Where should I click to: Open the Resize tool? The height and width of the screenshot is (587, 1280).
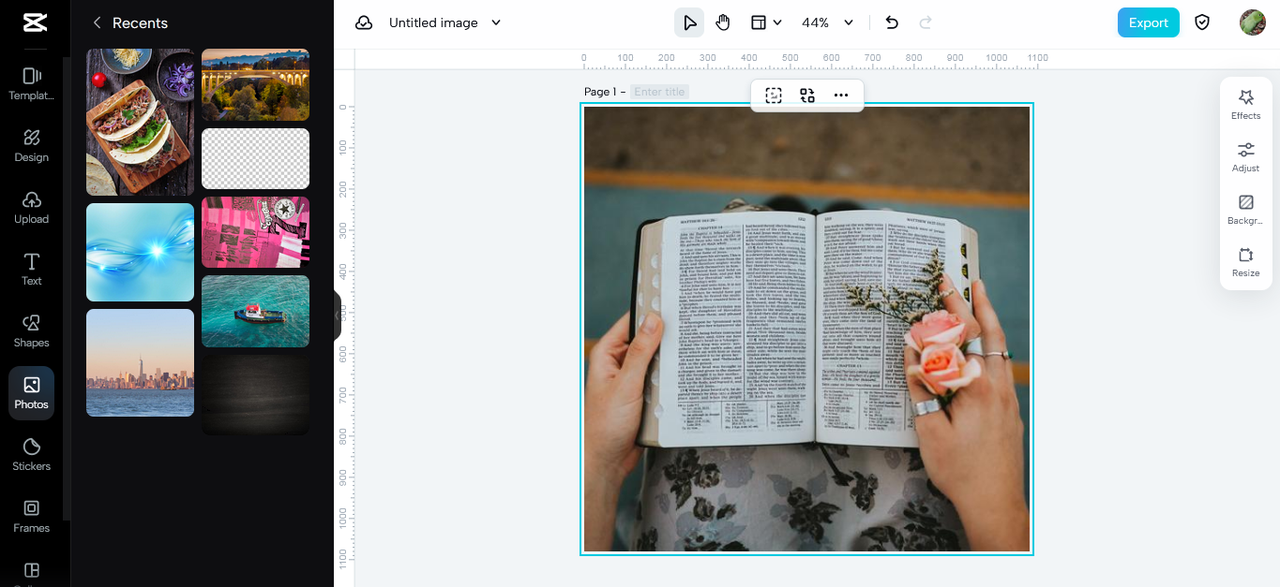click(1246, 263)
